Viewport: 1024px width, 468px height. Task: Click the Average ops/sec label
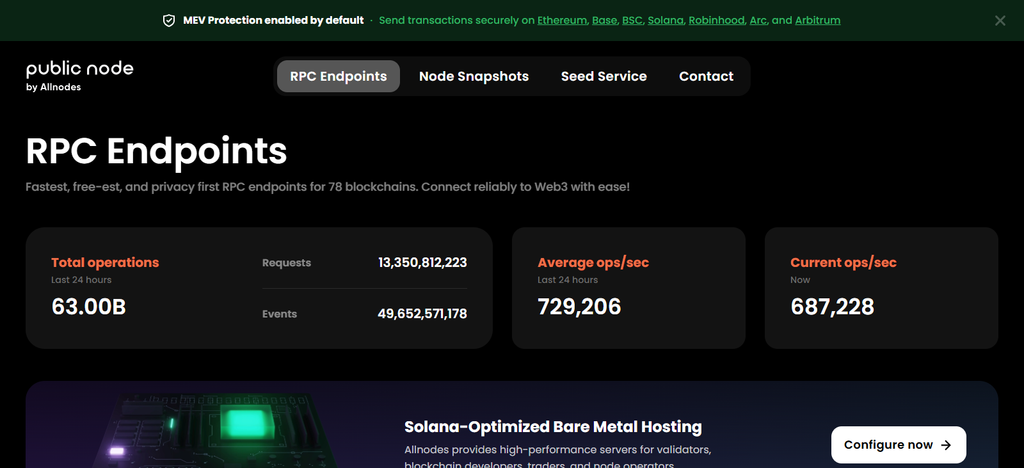[593, 262]
